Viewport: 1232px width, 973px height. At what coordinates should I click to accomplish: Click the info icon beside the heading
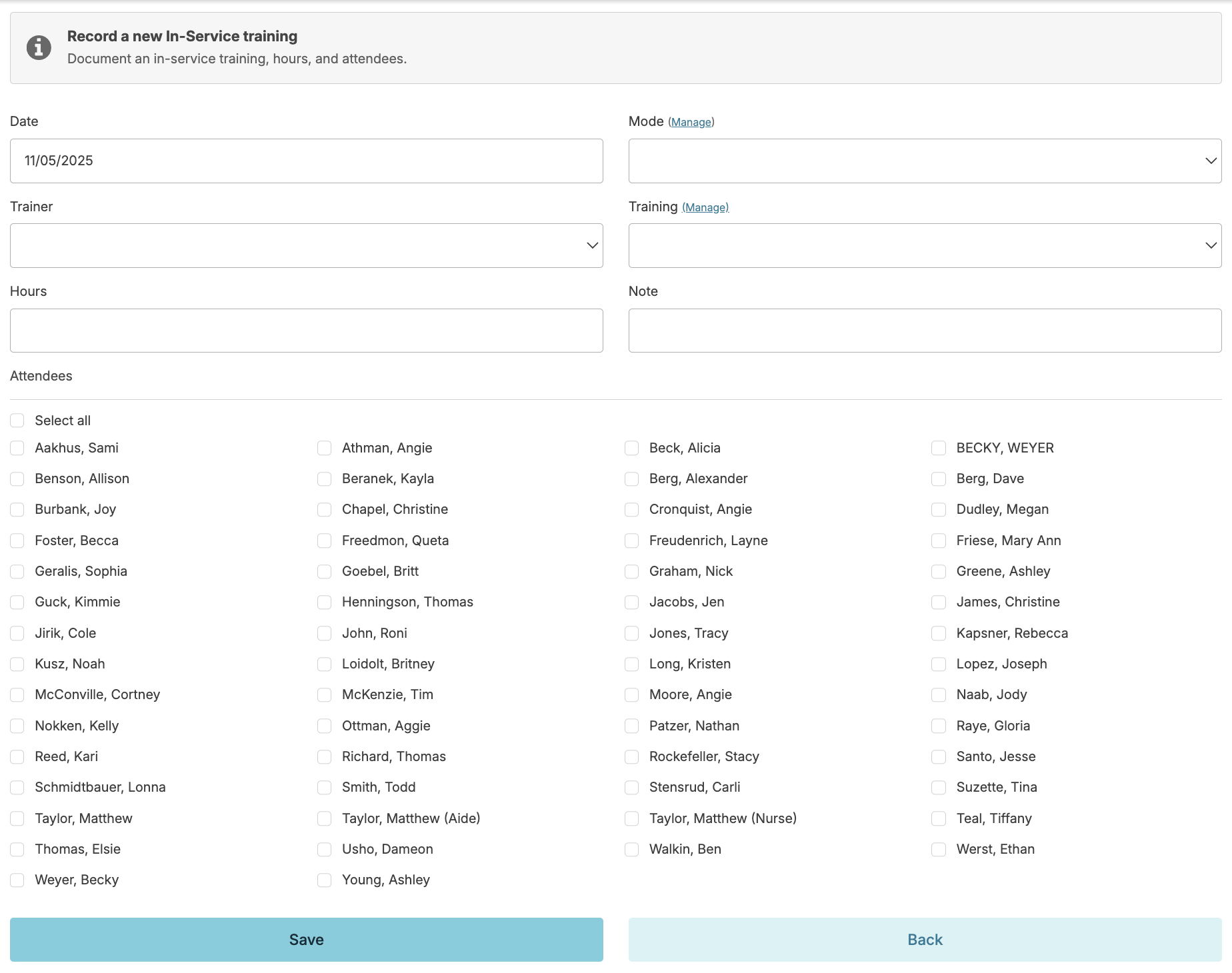tap(39, 47)
